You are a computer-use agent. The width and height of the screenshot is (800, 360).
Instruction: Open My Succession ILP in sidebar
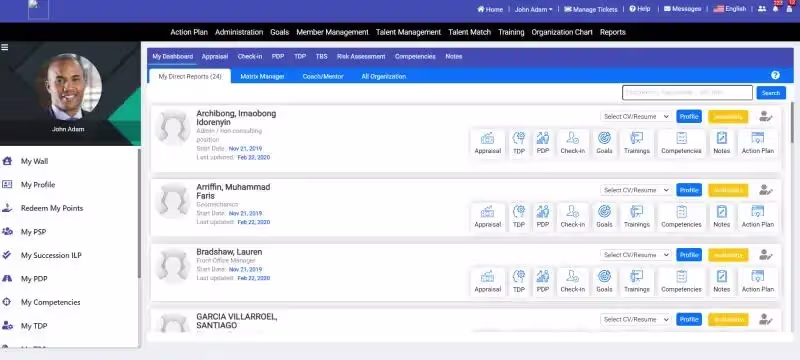pos(51,255)
